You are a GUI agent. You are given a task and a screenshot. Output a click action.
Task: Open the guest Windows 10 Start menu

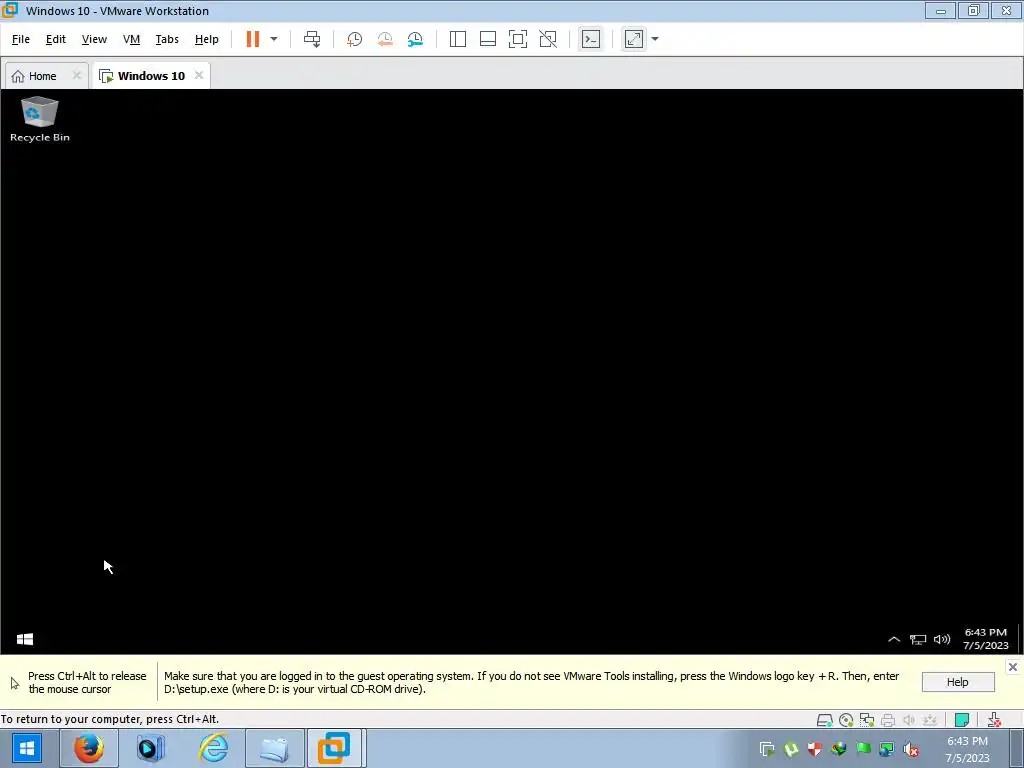[x=25, y=639]
